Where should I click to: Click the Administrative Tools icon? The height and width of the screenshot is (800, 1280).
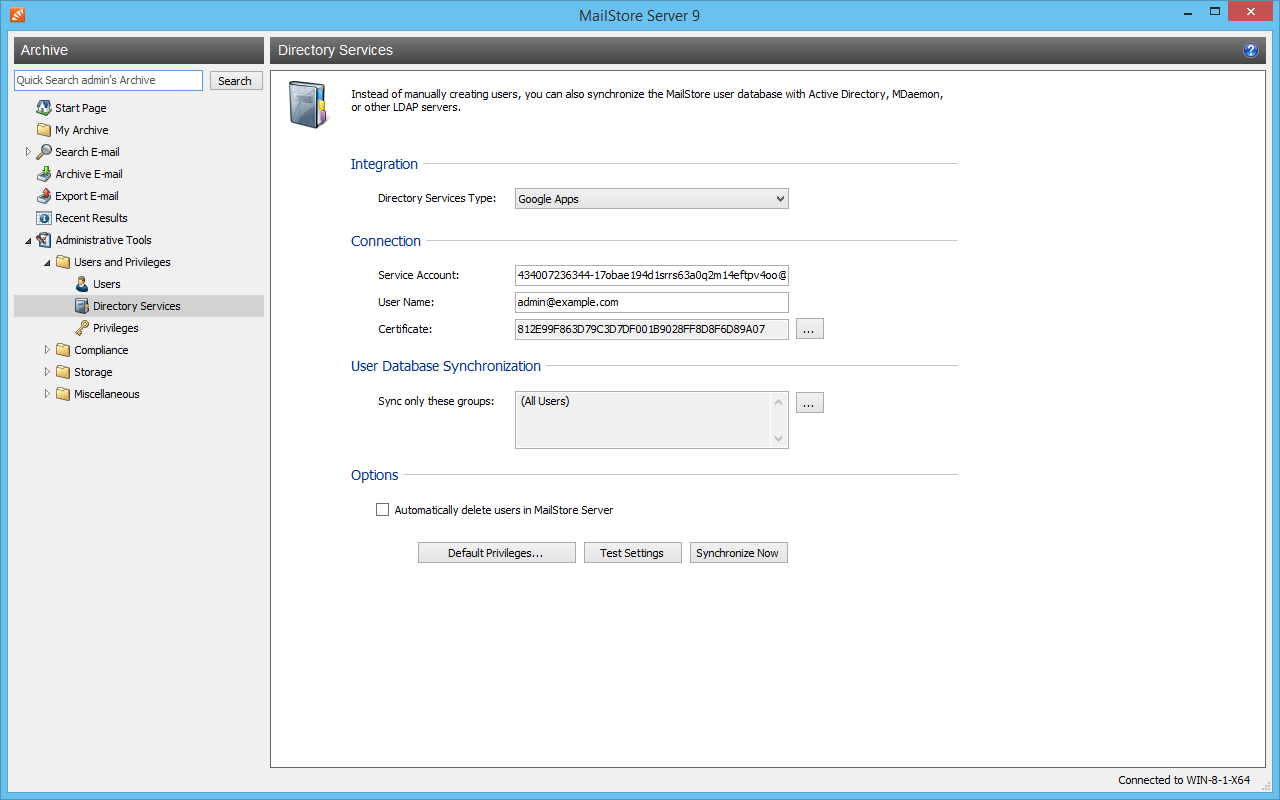coord(44,240)
